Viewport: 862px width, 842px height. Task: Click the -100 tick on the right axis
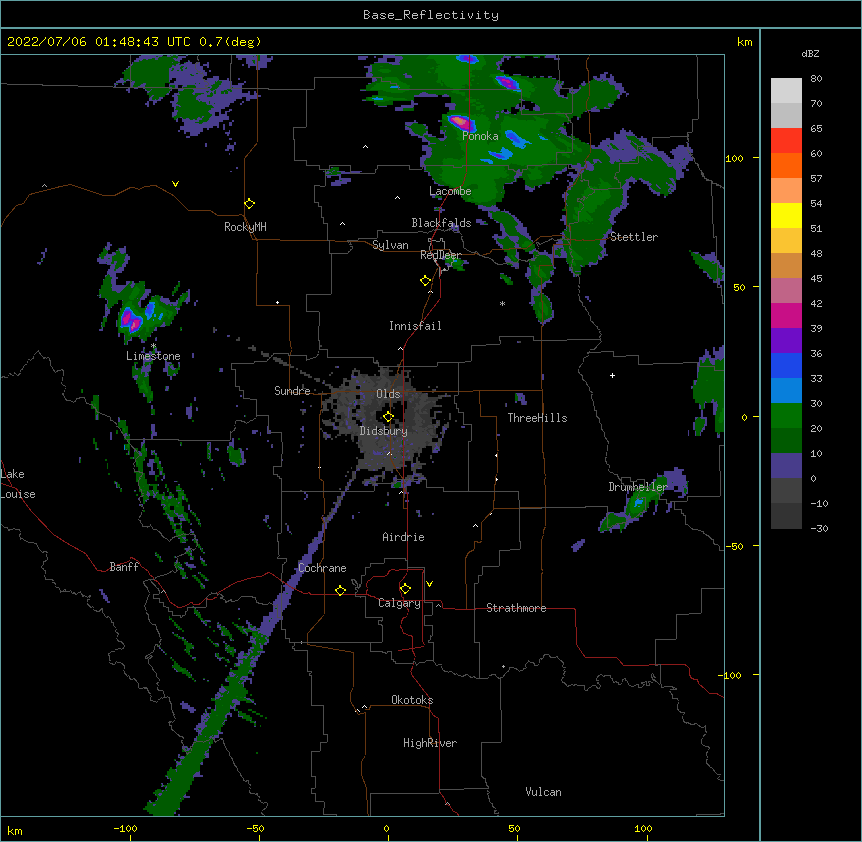(731, 675)
